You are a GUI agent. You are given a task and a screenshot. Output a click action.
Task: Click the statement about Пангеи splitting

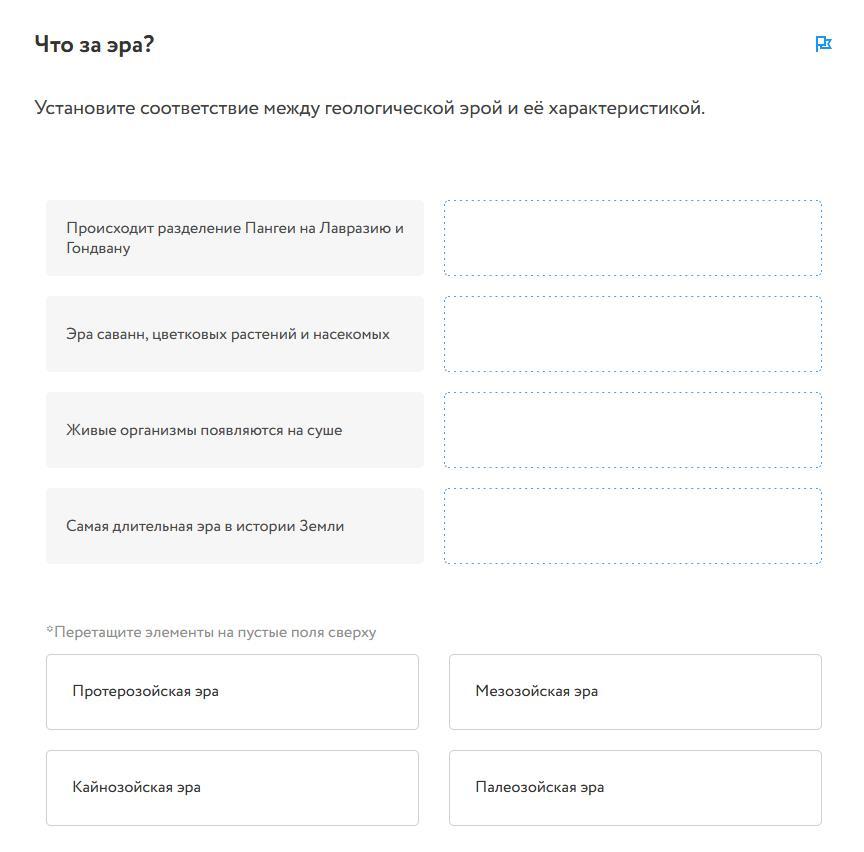pyautogui.click(x=234, y=238)
